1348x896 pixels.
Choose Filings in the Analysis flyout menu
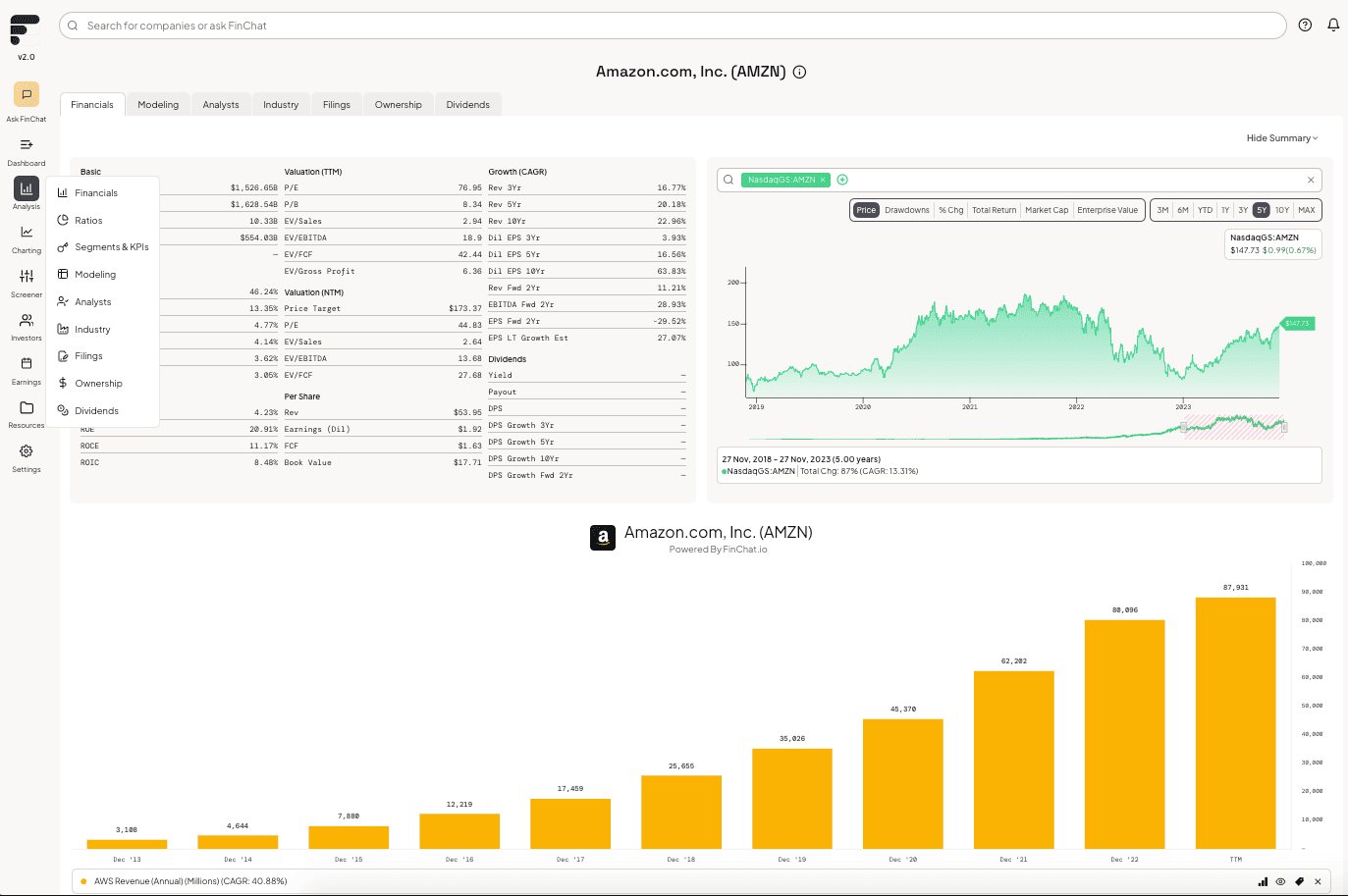(x=88, y=356)
